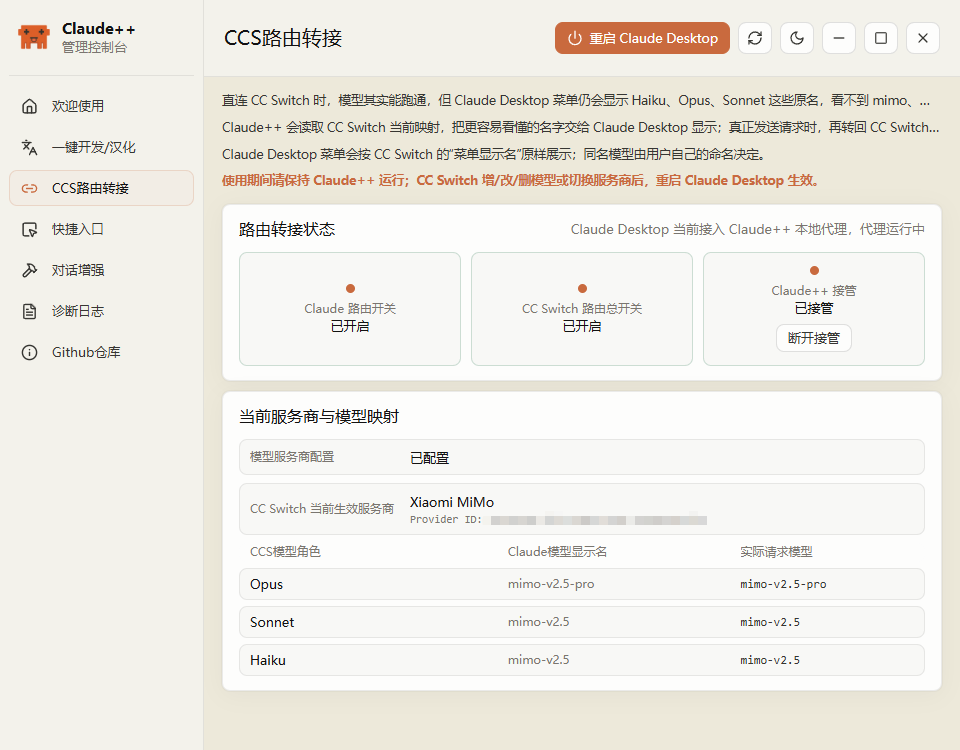Minimize the Claude++ window
960x750 pixels.
(x=839, y=38)
